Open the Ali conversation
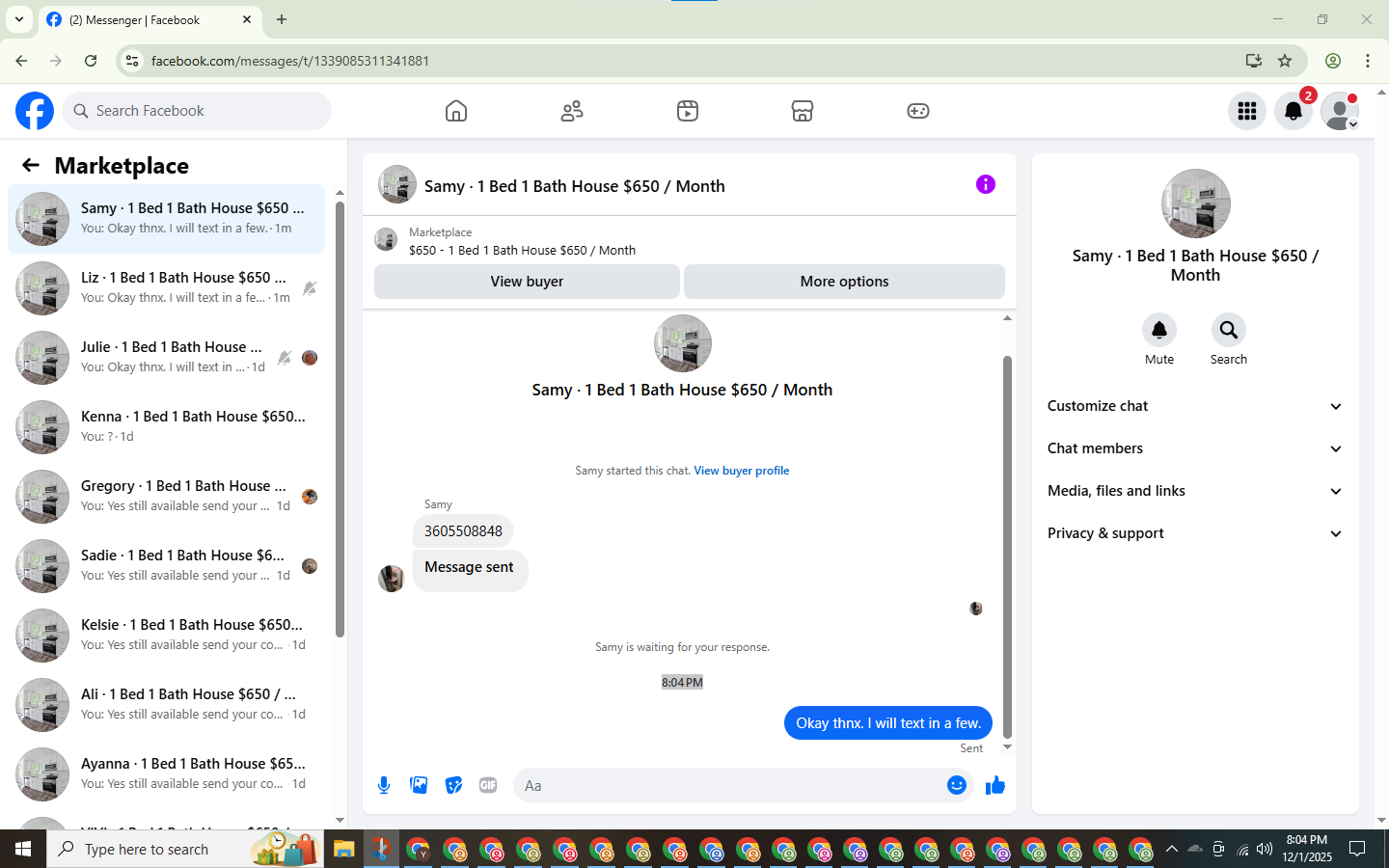Image resolution: width=1389 pixels, height=868 pixels. tap(166, 705)
